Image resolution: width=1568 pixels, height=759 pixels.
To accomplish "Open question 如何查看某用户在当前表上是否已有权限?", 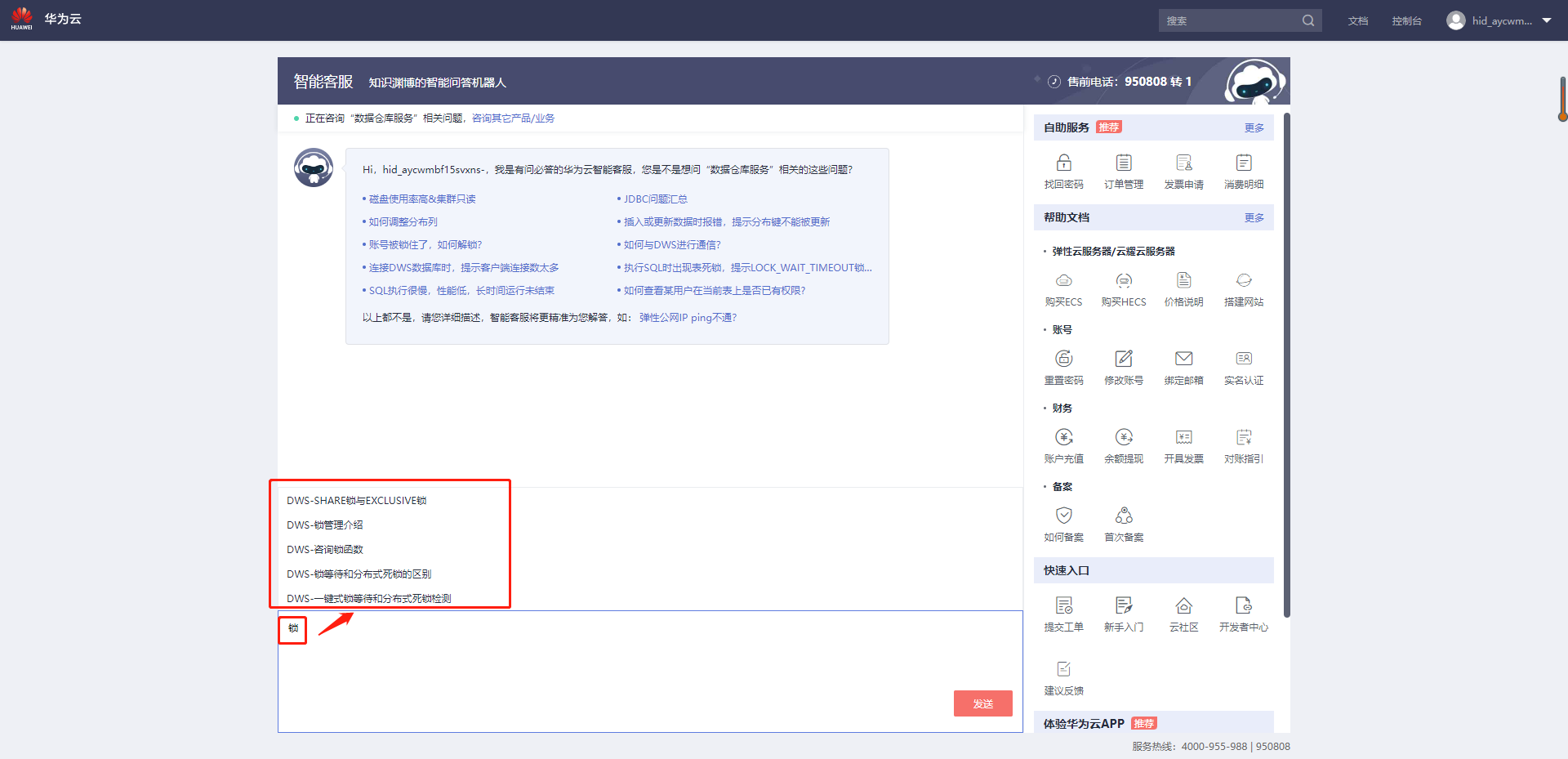I will pyautogui.click(x=715, y=291).
